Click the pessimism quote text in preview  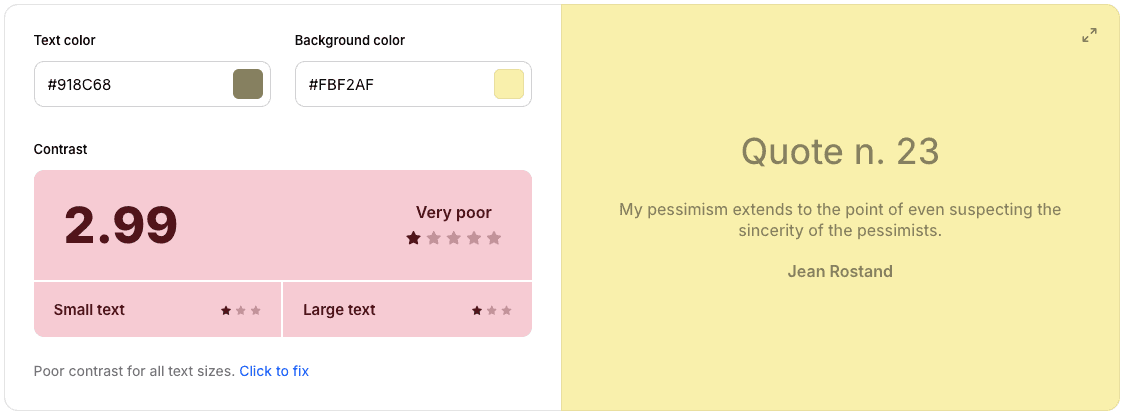click(x=840, y=220)
